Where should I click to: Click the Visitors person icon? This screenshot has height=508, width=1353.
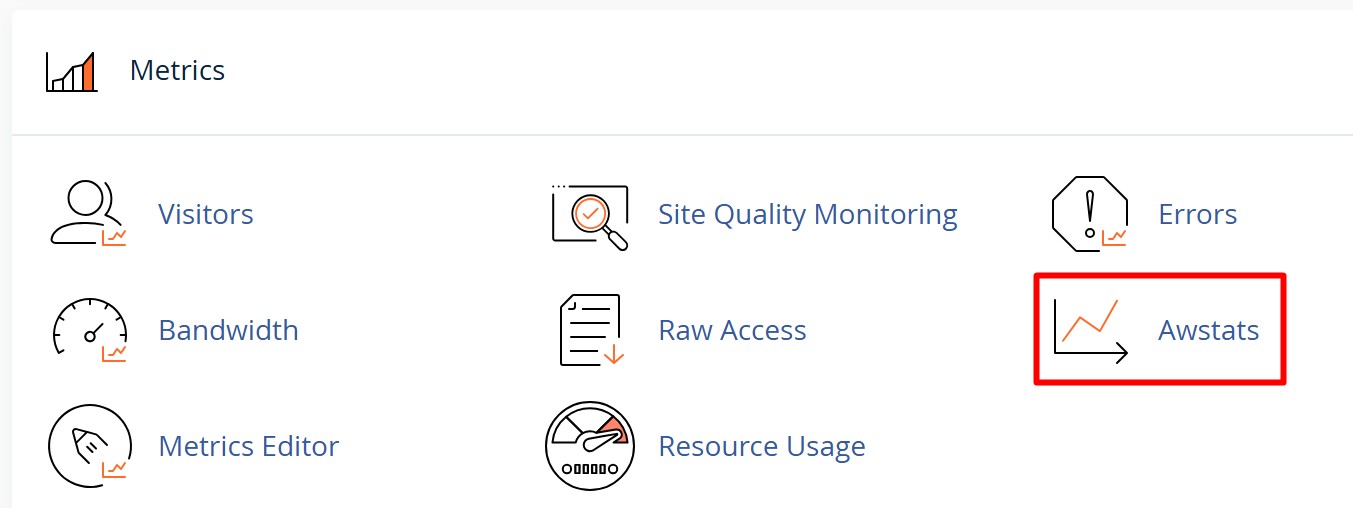pyautogui.click(x=88, y=214)
